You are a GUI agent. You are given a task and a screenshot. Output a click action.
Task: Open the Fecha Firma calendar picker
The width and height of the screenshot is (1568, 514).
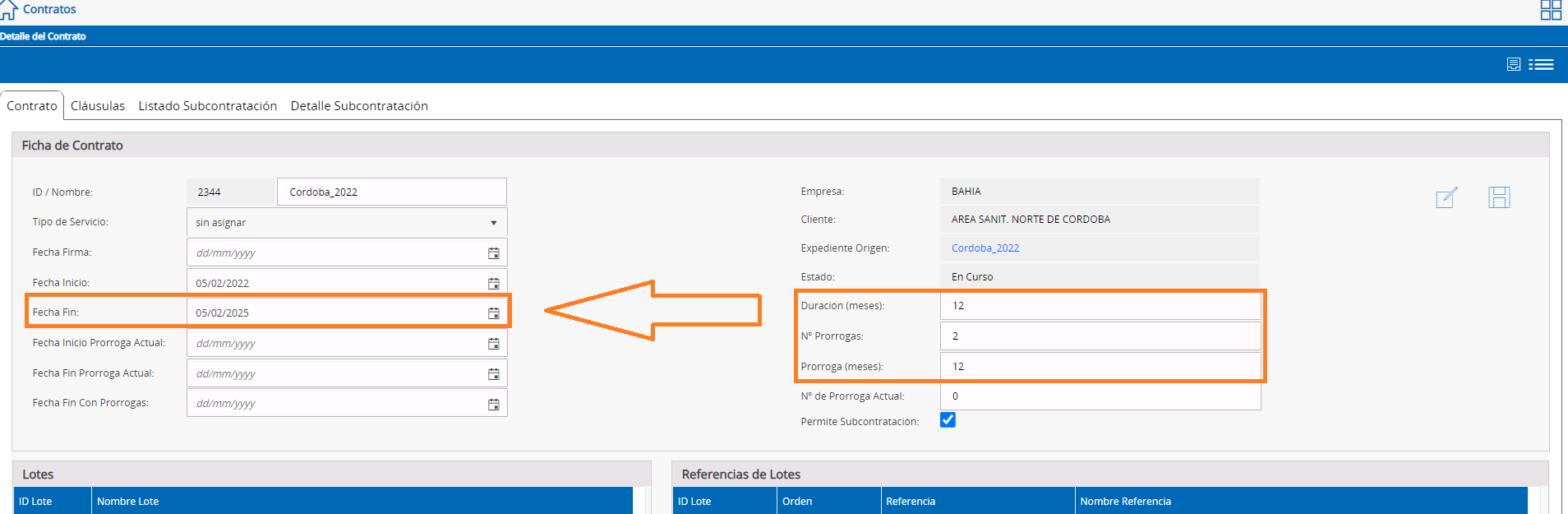494,253
